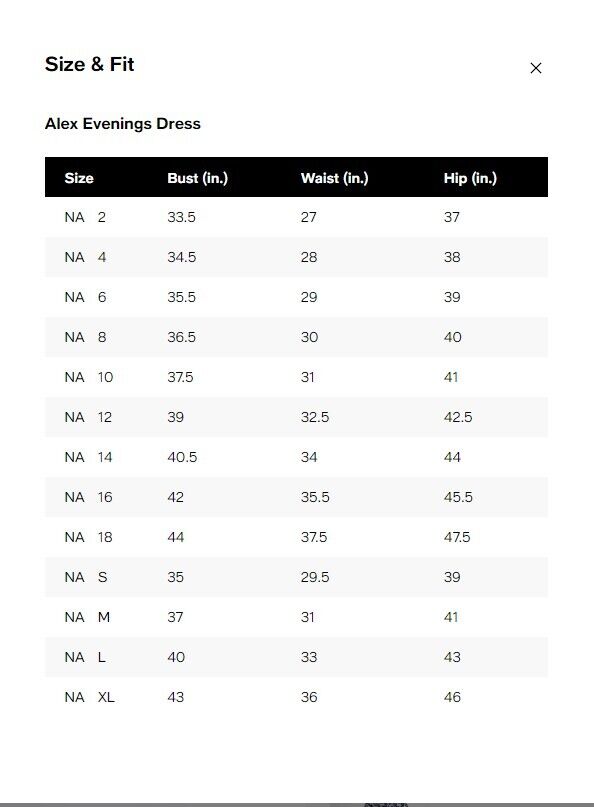Select the NA 12 size row
The image size is (594, 807).
point(296,417)
